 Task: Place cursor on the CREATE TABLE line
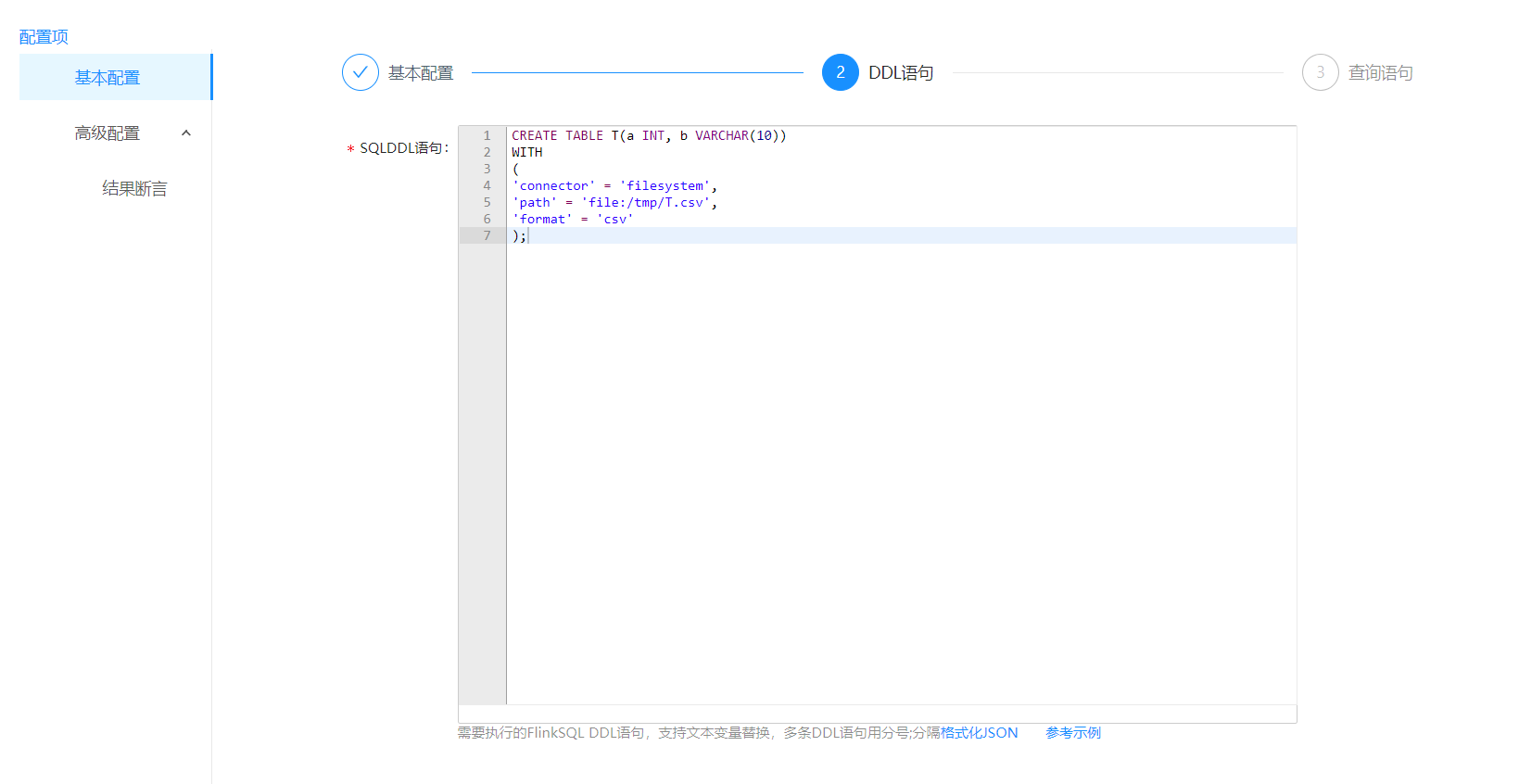click(649, 136)
